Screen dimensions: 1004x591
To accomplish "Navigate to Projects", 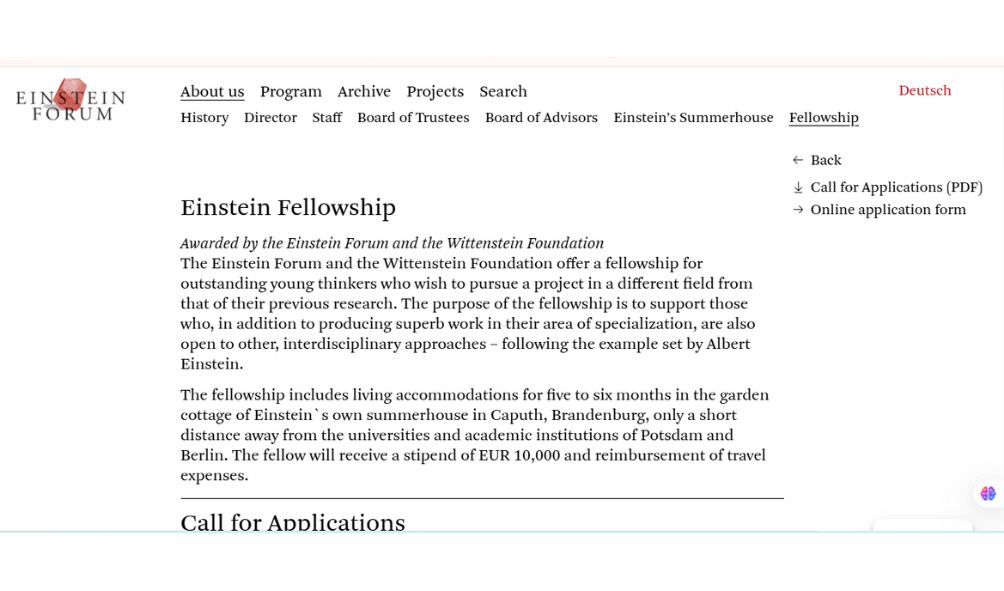I will click(435, 92).
